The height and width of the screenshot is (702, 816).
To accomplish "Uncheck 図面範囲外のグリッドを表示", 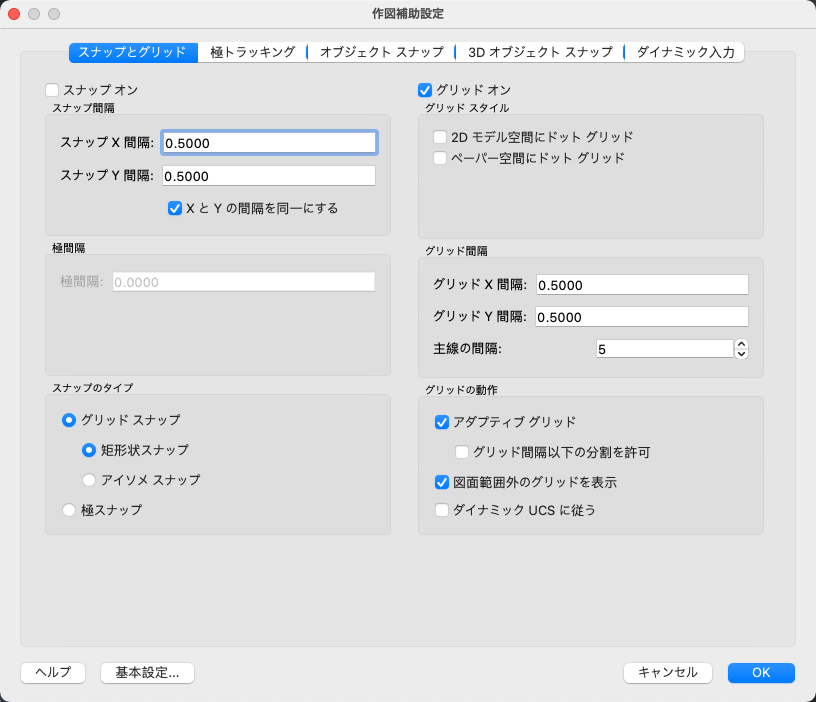I will (442, 482).
